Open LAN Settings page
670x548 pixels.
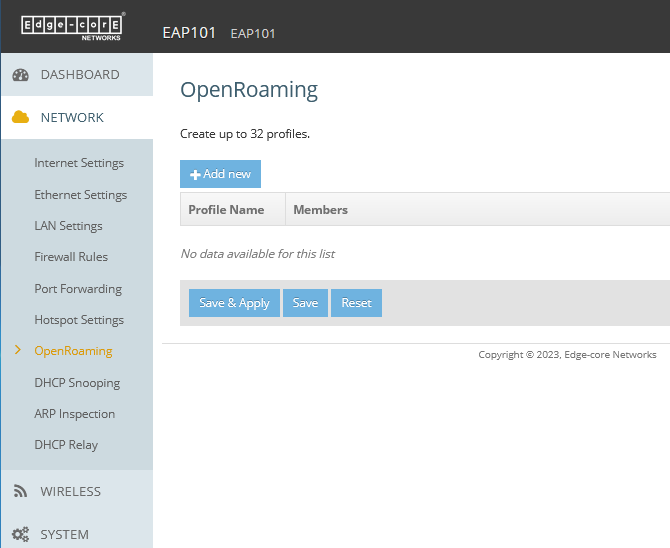pos(68,226)
